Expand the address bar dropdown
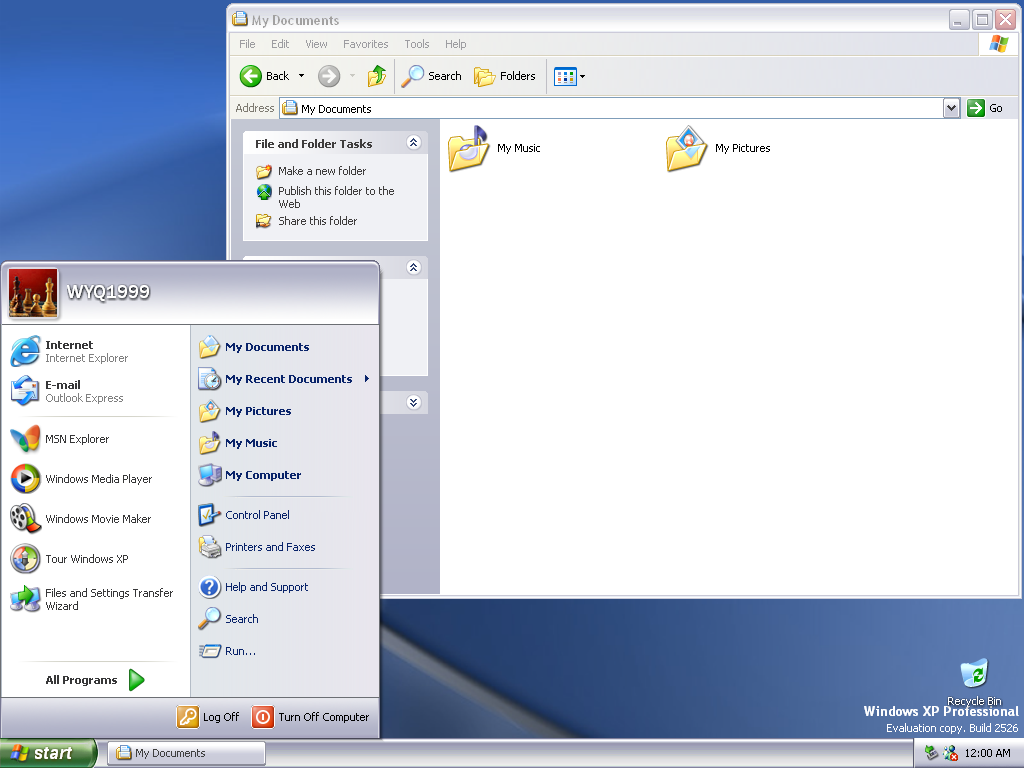The width and height of the screenshot is (1024, 768). tap(951, 108)
